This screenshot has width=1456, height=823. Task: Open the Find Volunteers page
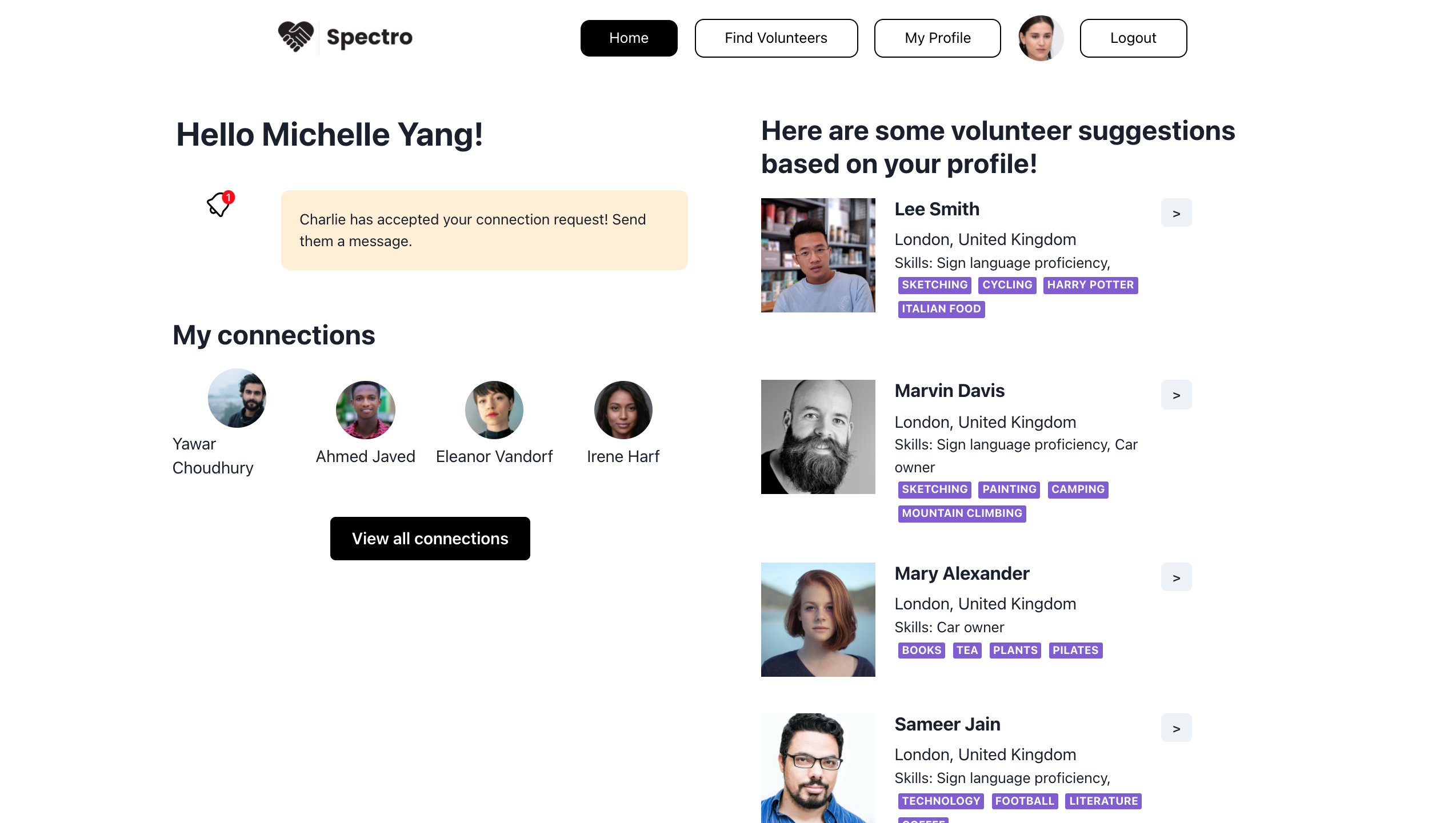pyautogui.click(x=776, y=38)
